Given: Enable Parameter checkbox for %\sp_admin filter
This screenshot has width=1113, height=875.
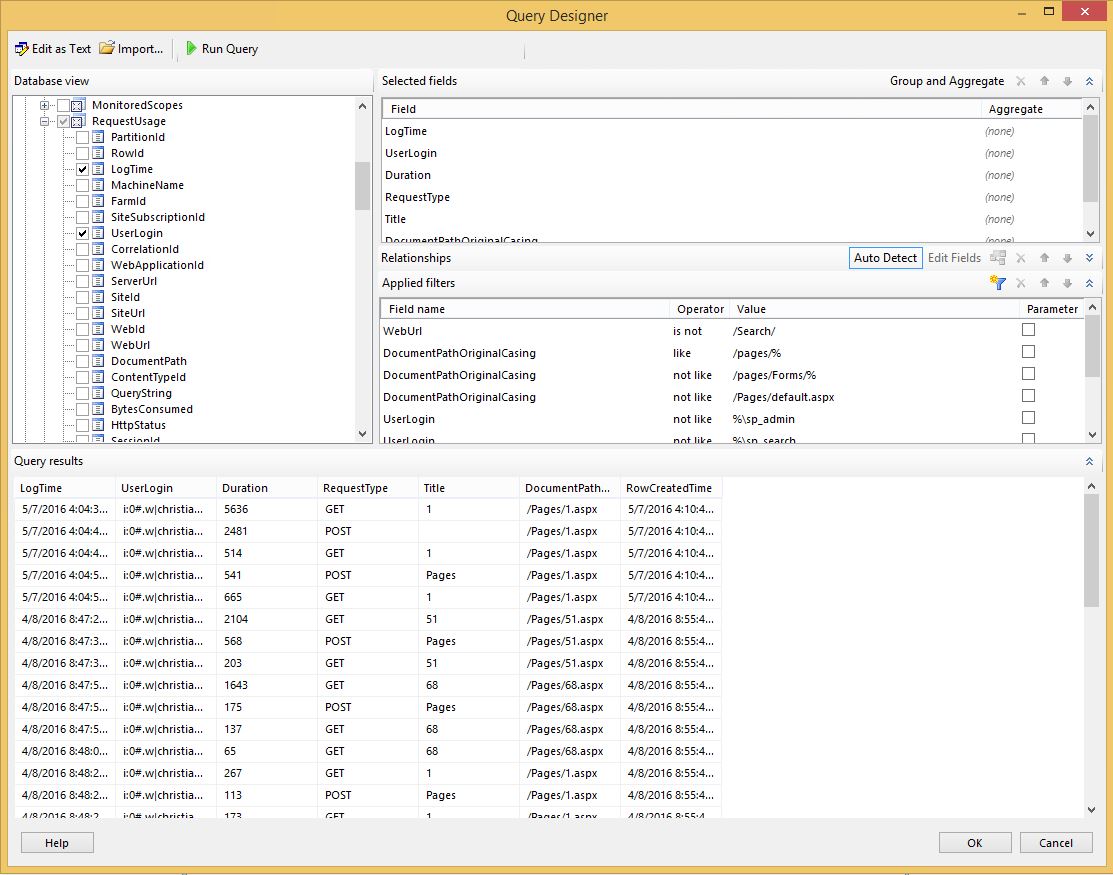Looking at the screenshot, I should (1028, 418).
